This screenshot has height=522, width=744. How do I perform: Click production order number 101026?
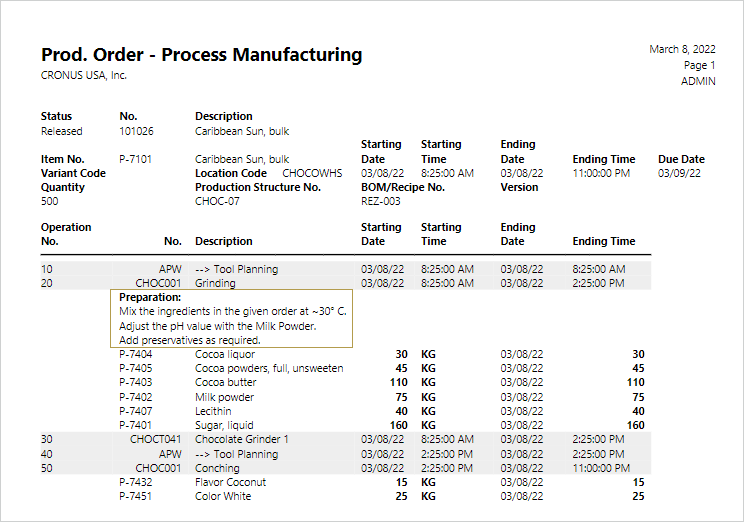click(135, 131)
